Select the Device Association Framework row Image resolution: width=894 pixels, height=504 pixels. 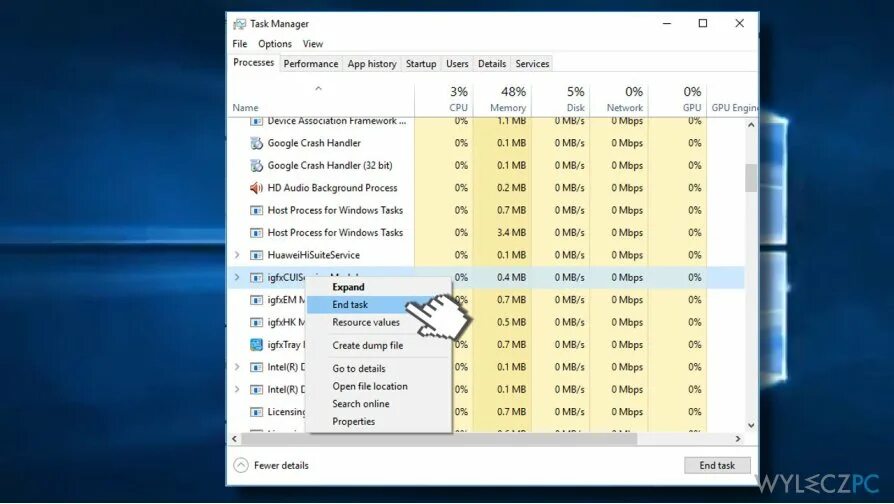(x=486, y=121)
